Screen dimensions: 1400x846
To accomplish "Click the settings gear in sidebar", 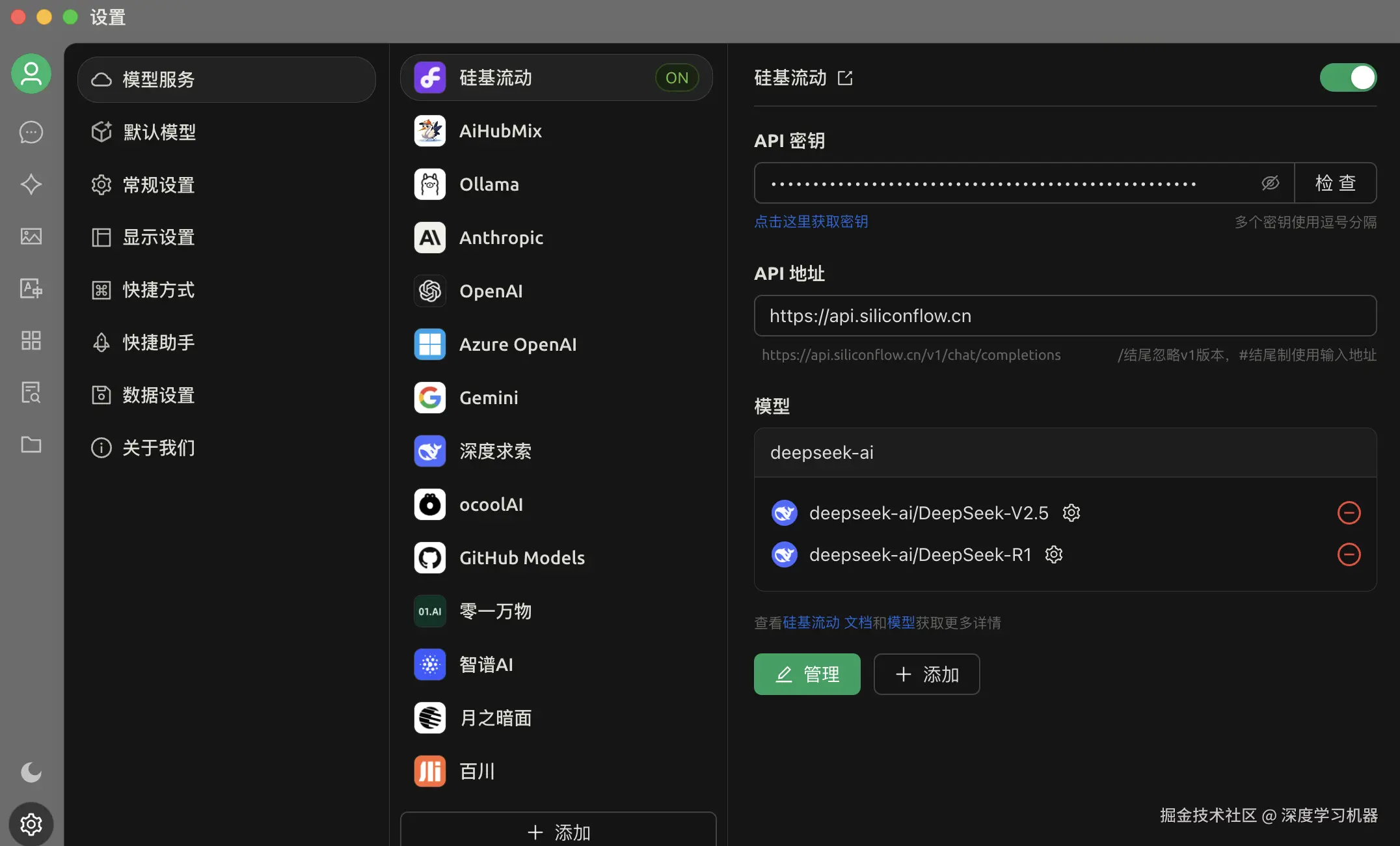I will (31, 825).
